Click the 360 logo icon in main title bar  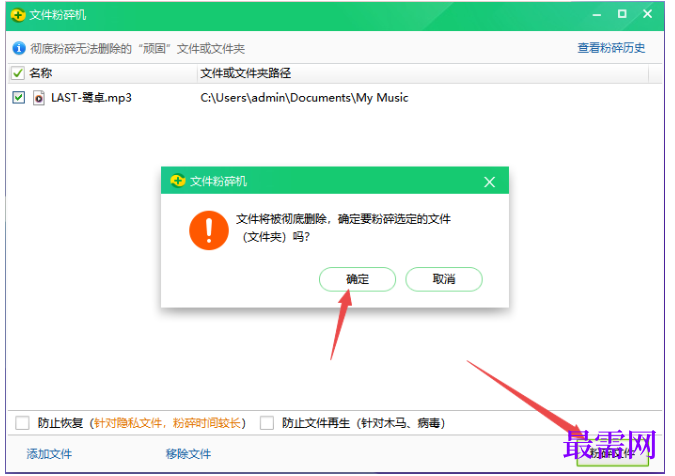[x=18, y=15]
